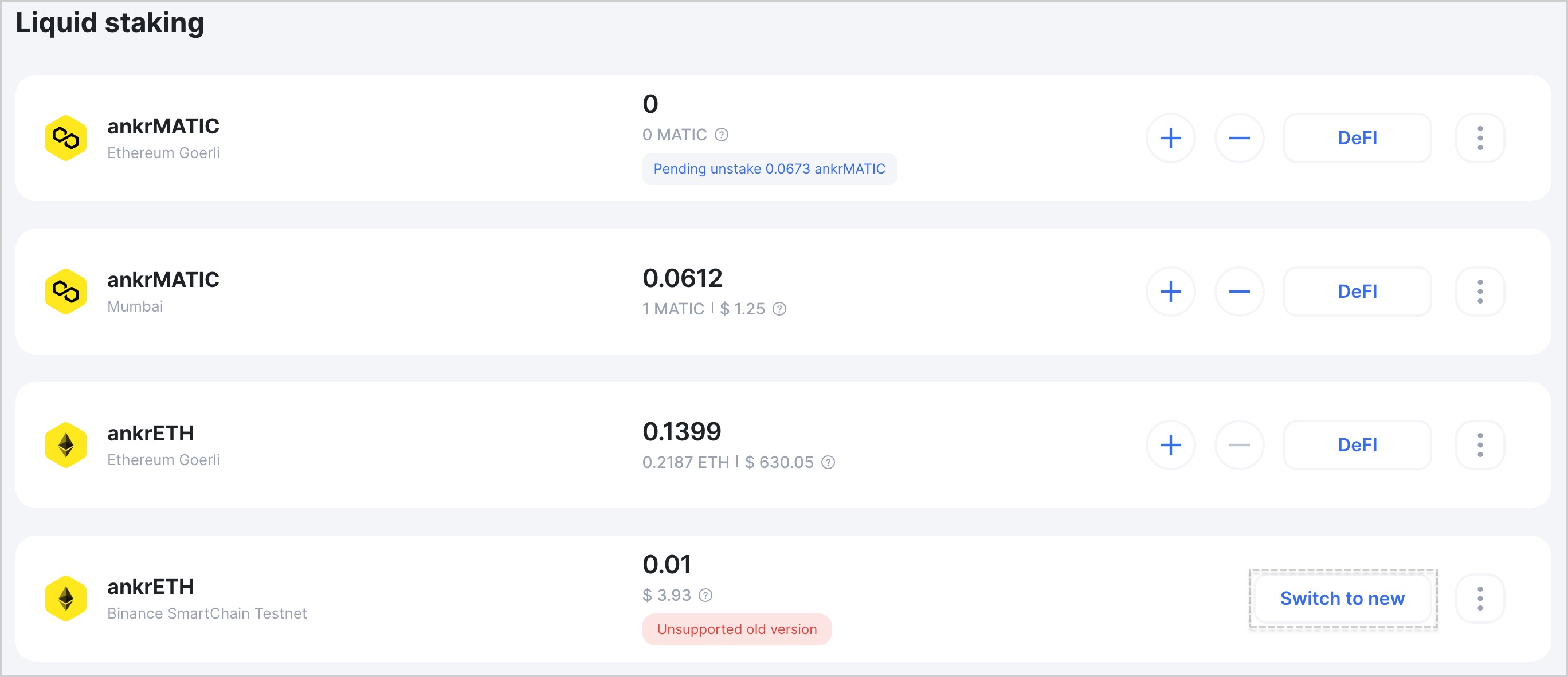This screenshot has height=677, width=1568.
Task: Click the three-dot menu for ankrMATIC Mumbai
Action: 1483,291
